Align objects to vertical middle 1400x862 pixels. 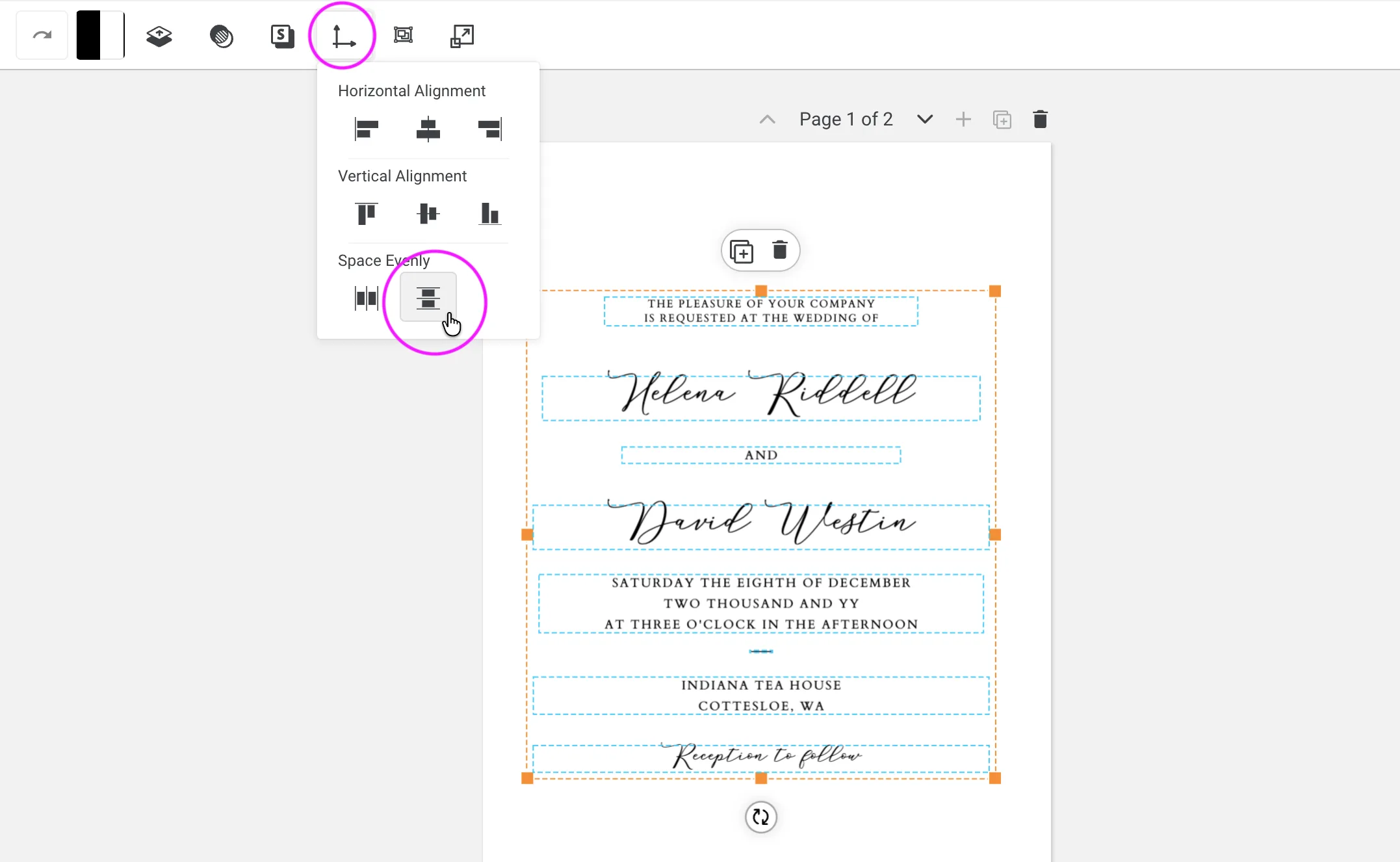pos(428,213)
